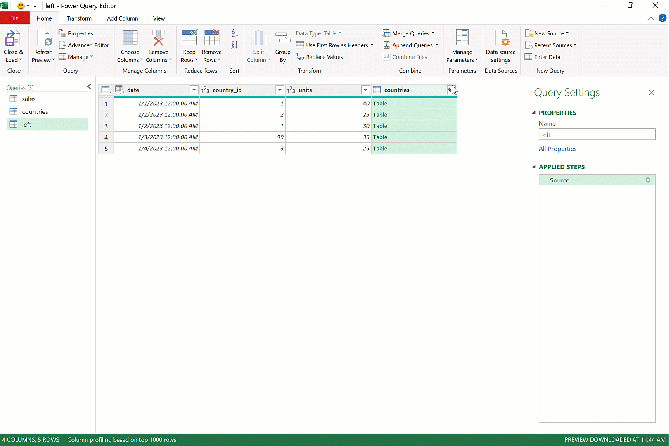The image size is (669, 446).
Task: Open the date column filter dropdown
Action: tap(194, 90)
